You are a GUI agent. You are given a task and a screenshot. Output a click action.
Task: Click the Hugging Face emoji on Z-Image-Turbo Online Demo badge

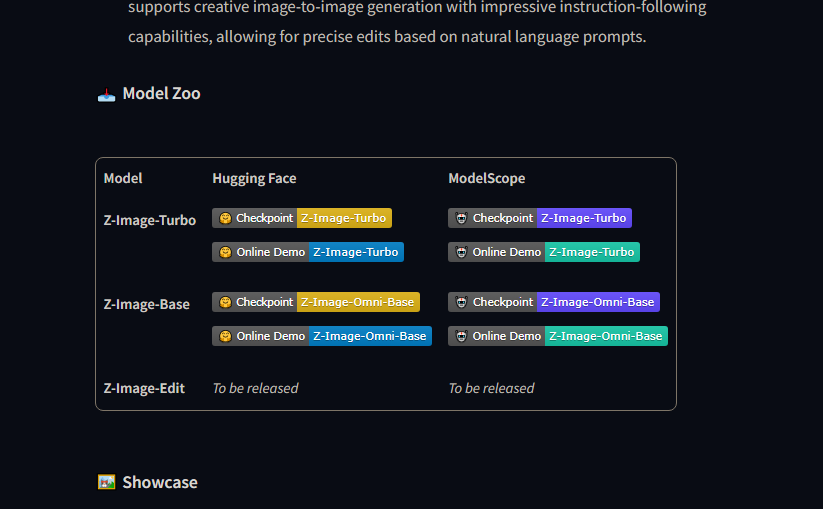(225, 252)
